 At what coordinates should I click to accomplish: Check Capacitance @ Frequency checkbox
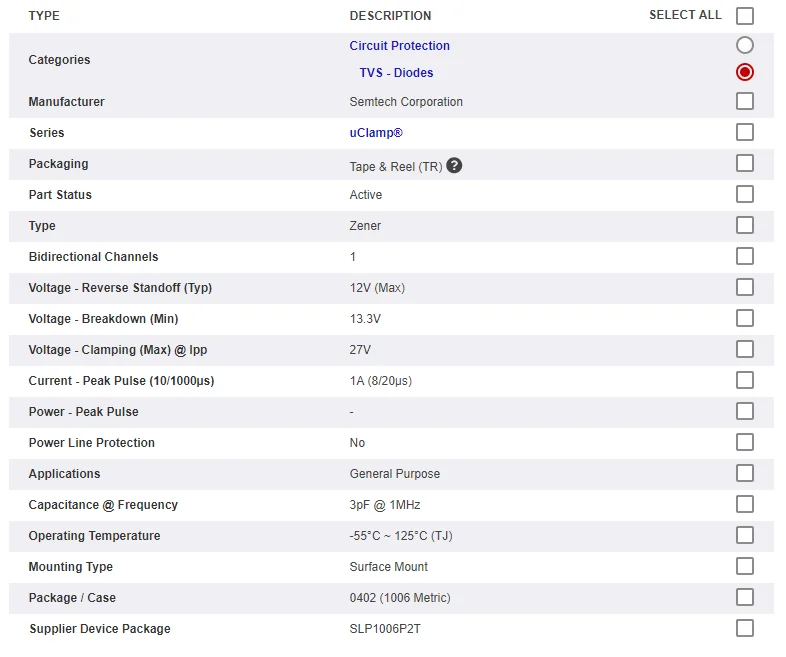coord(744,504)
